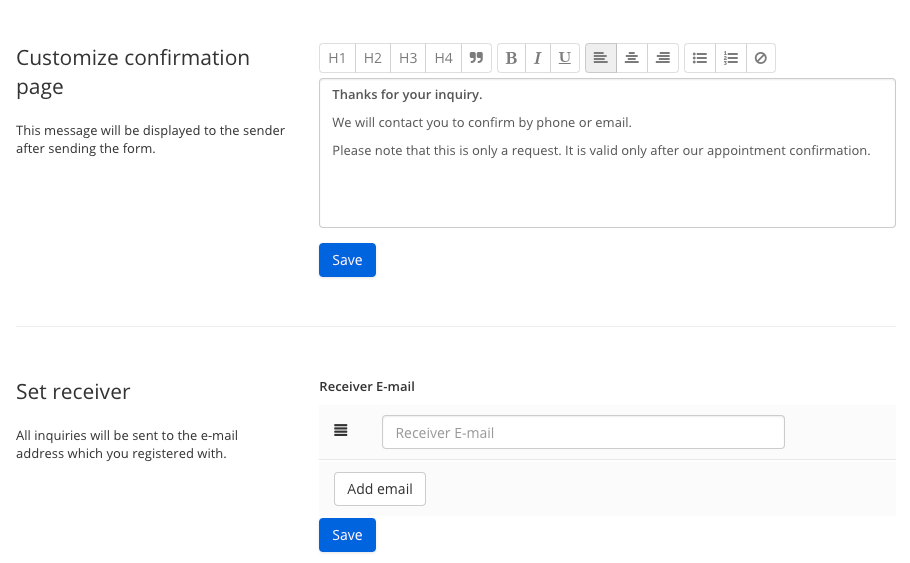The width and height of the screenshot is (910, 563).
Task: Focus the Receiver E-mail input field
Action: (583, 432)
